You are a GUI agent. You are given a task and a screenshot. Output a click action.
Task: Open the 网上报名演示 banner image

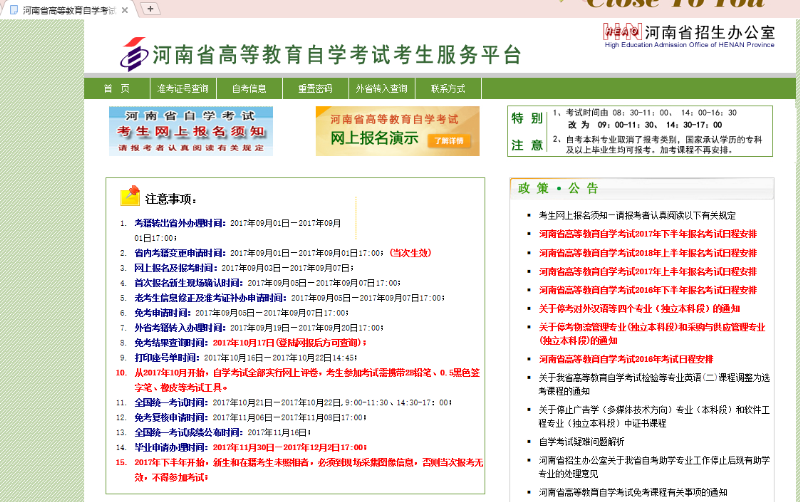pyautogui.click(x=397, y=131)
